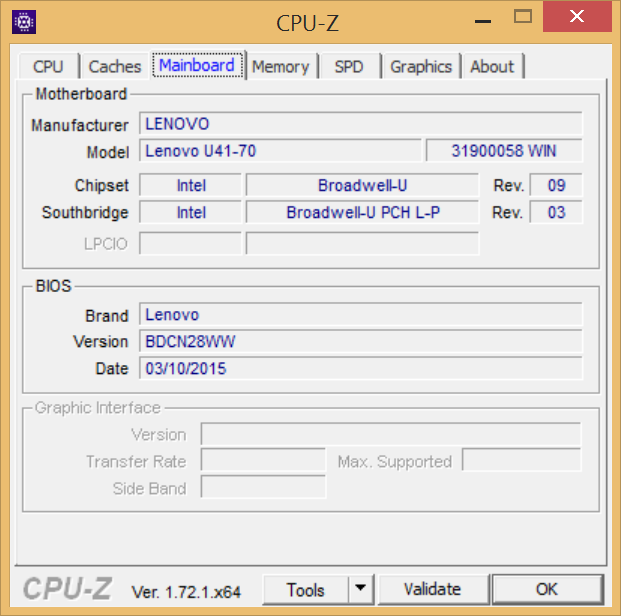This screenshot has width=621, height=616.
Task: Click the 31900058 WIN model field
Action: (504, 151)
